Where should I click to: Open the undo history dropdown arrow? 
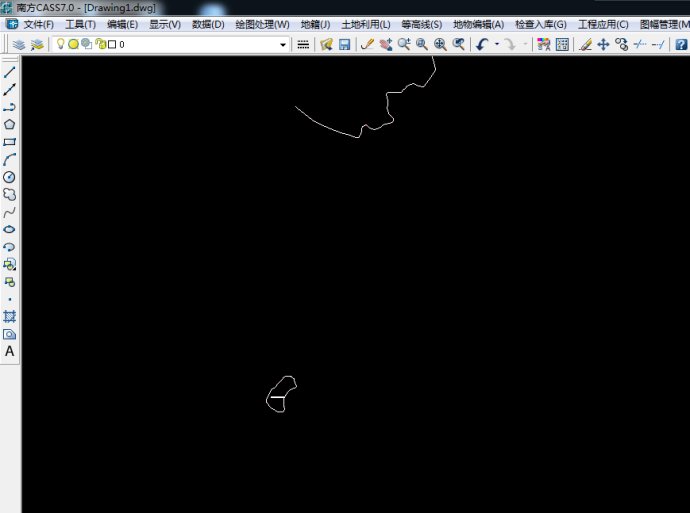(496, 44)
